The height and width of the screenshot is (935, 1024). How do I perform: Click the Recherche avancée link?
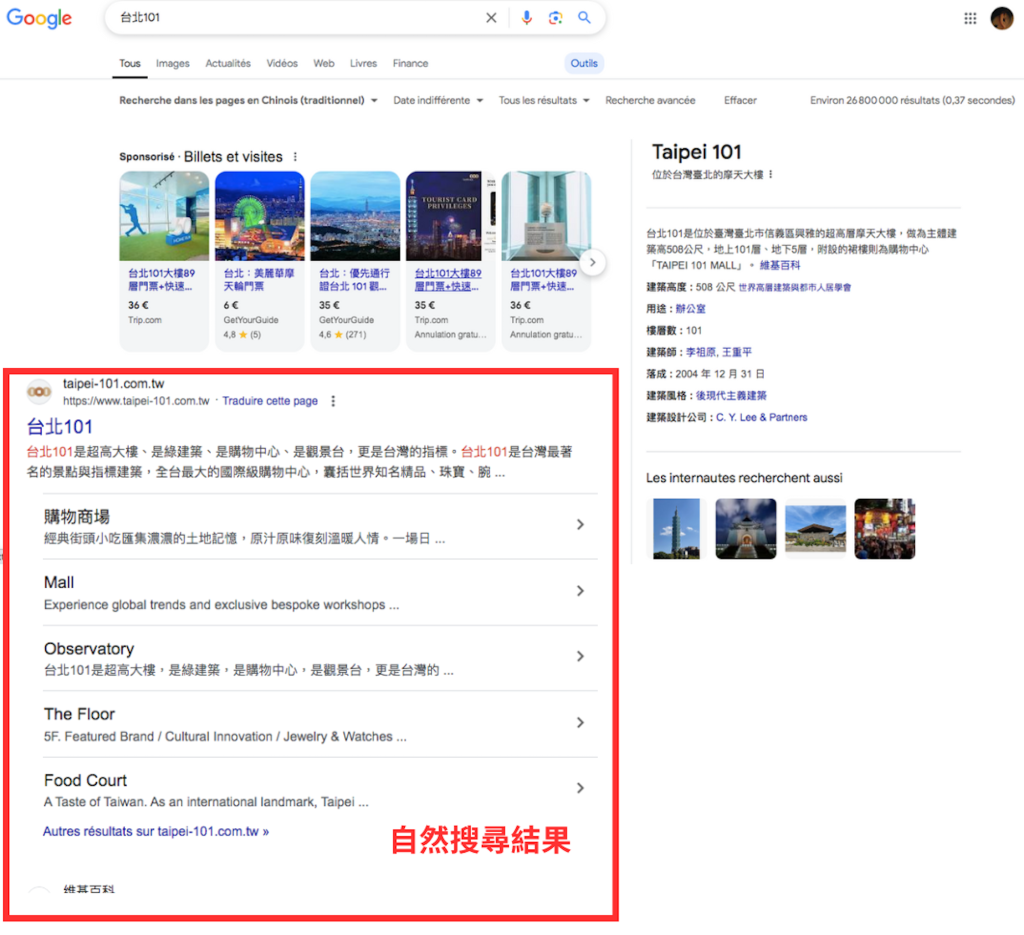650,101
